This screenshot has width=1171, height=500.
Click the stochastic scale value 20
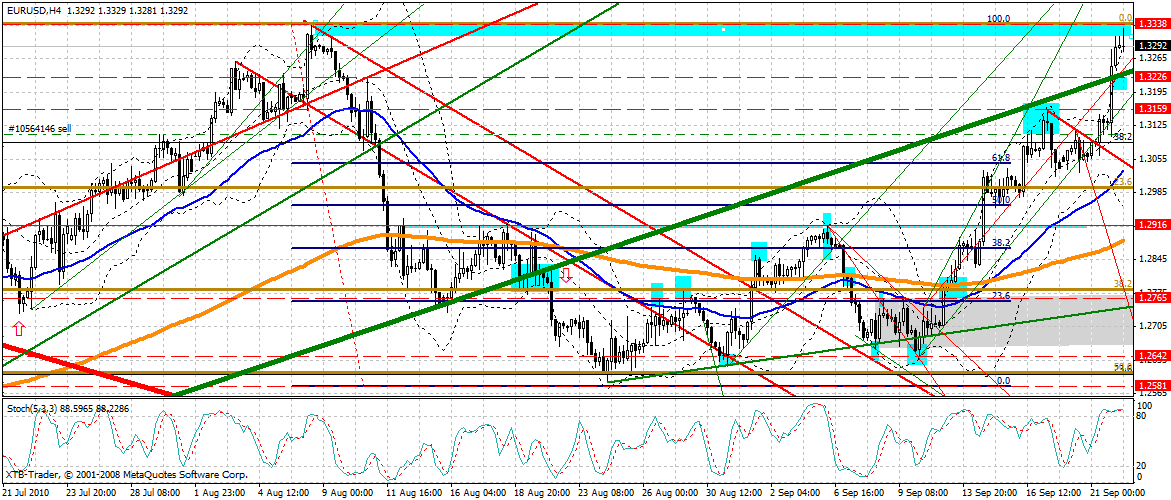[x=1141, y=465]
